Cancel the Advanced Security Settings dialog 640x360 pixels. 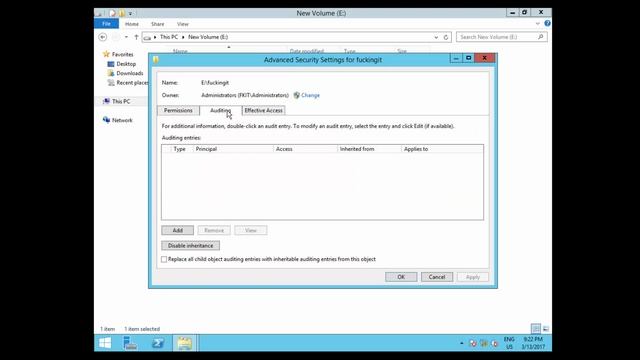[x=437, y=277]
